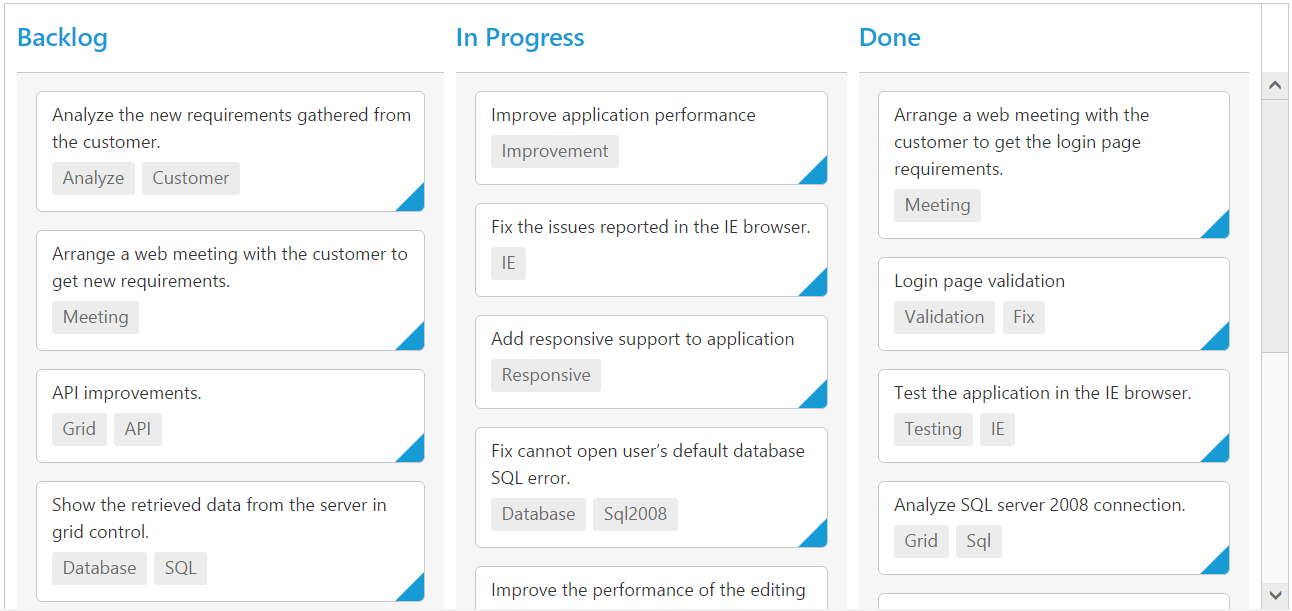1292x611 pixels.
Task: Click the 'Improvement' tag
Action: click(555, 151)
